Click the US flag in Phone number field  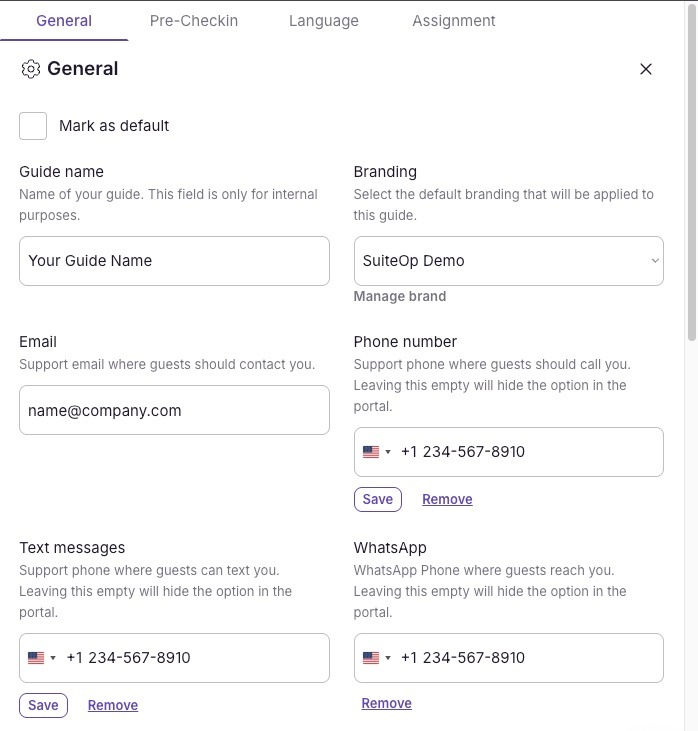coord(371,452)
